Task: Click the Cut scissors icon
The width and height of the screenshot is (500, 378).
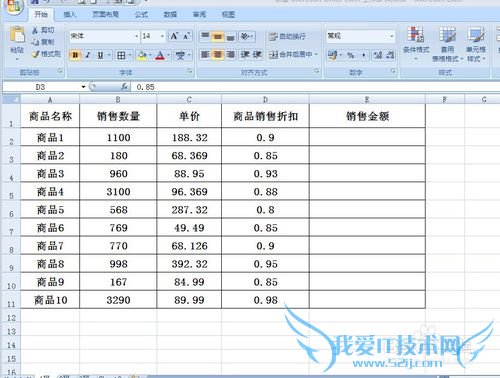Action: tap(35, 30)
